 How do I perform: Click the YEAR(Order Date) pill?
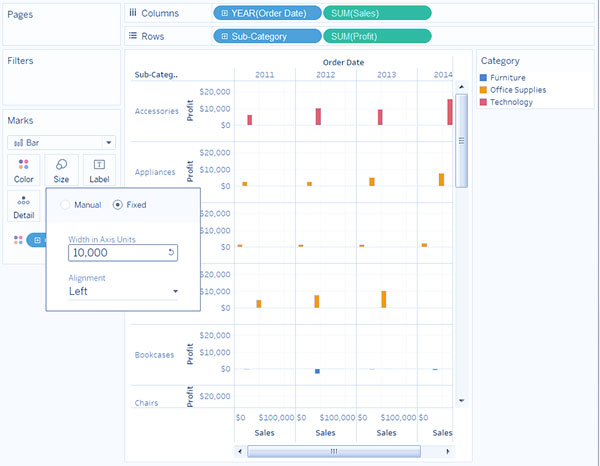click(x=267, y=13)
